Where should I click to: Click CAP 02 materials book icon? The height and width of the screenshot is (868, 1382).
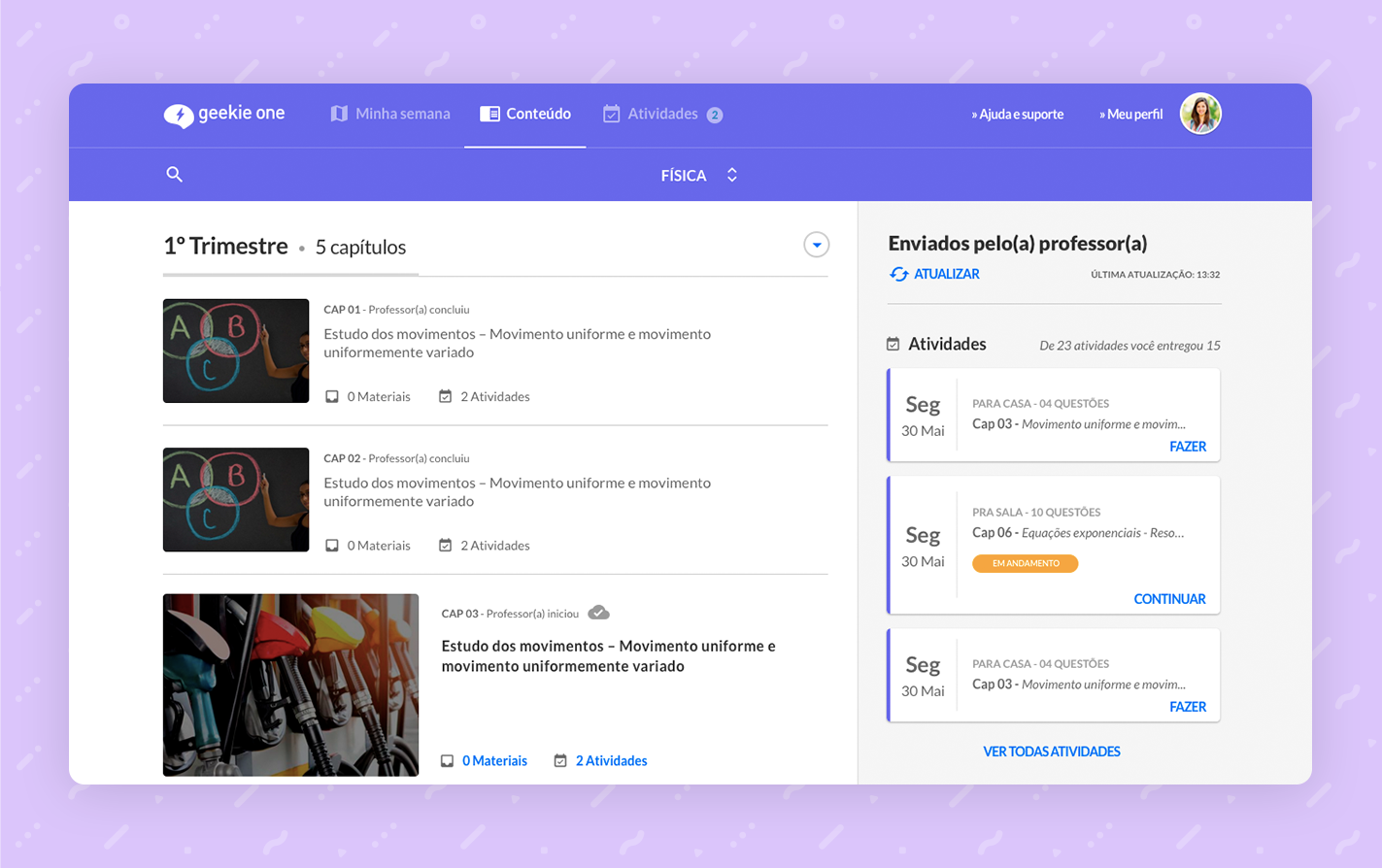(x=332, y=546)
